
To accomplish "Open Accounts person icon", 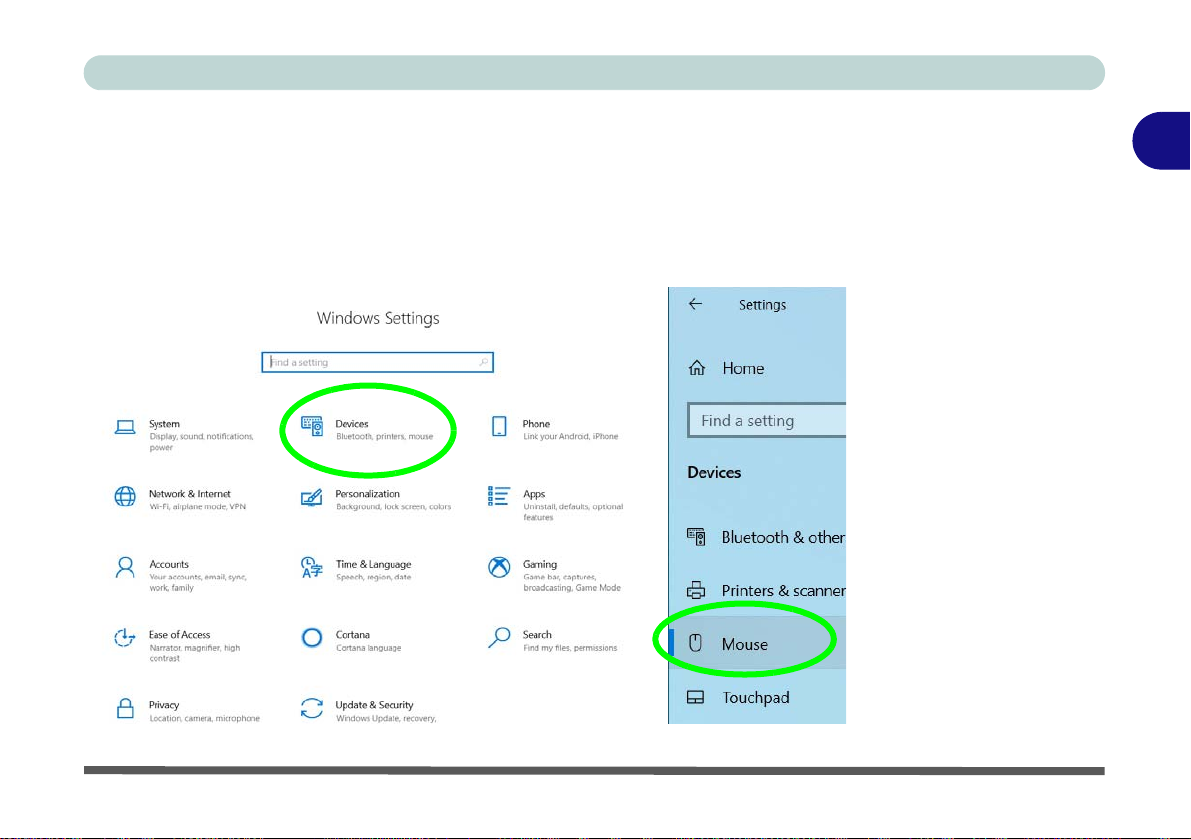I will pos(125,567).
